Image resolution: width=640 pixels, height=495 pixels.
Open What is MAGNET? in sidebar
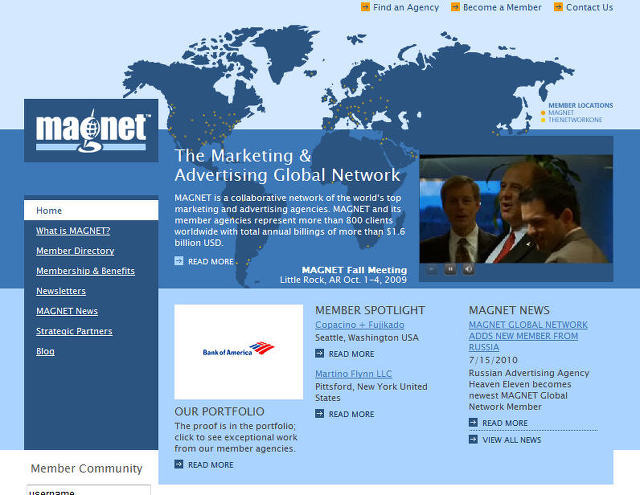click(73, 231)
